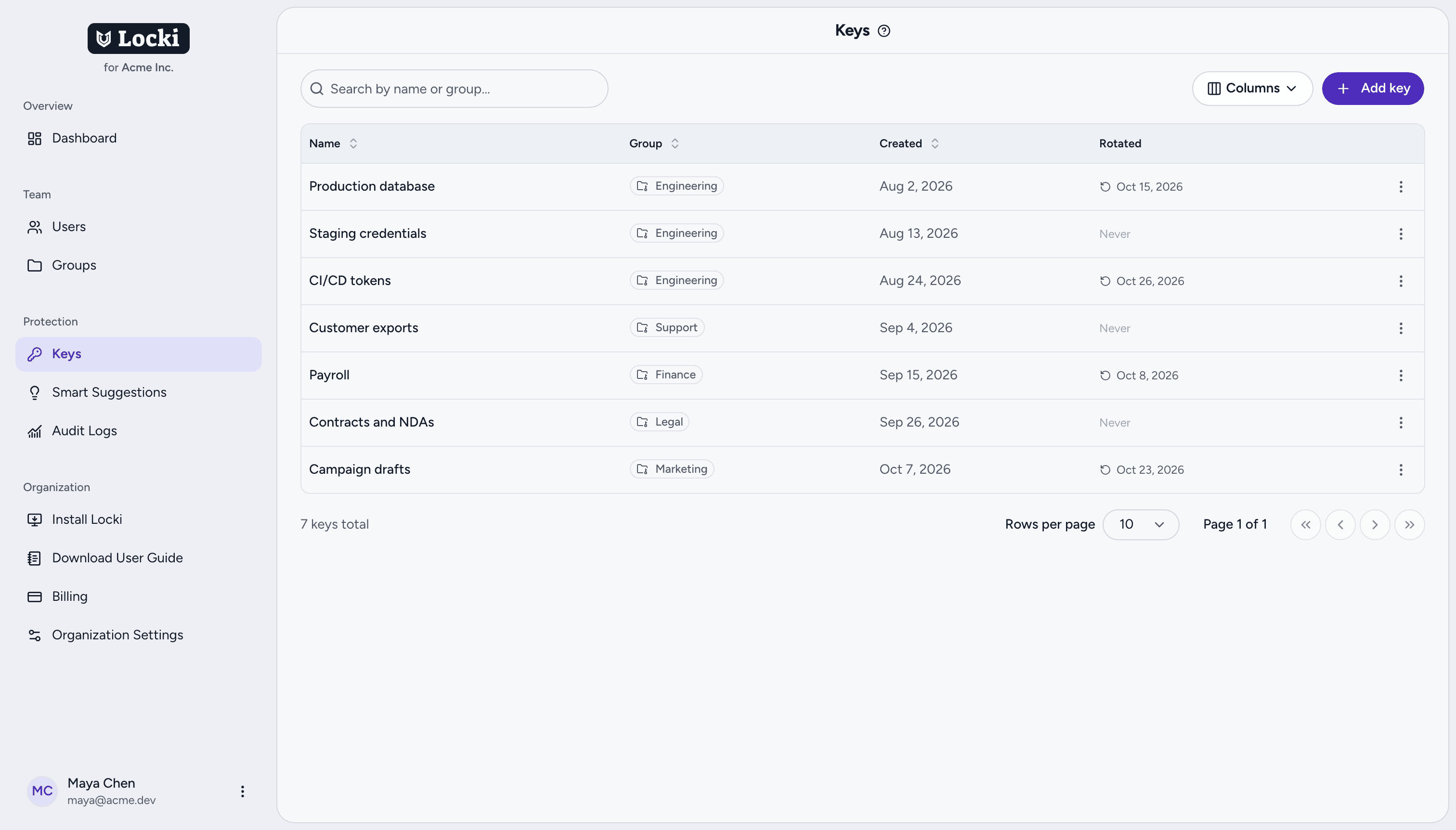Click the MC user avatar
Viewport: 1456px width, 830px height.
coord(42,791)
